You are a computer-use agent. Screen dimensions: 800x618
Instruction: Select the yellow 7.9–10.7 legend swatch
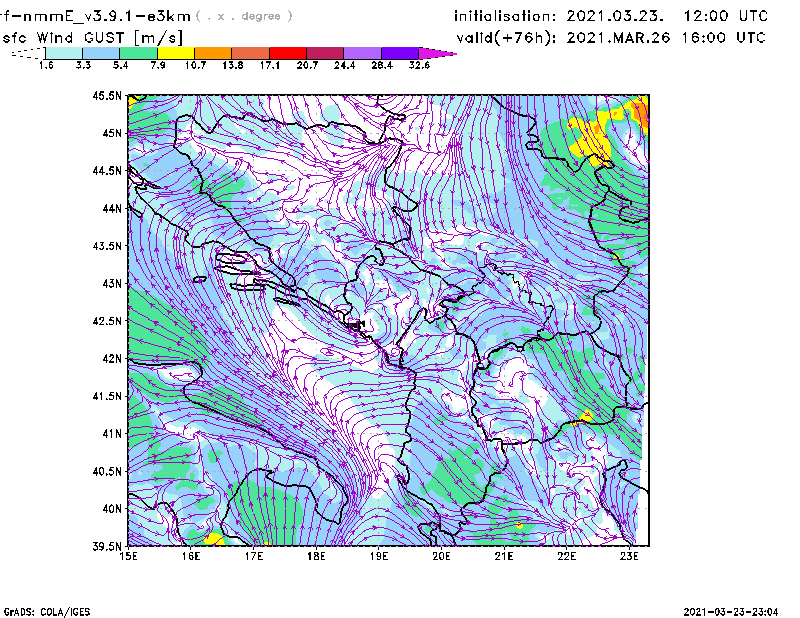pyautogui.click(x=176, y=53)
